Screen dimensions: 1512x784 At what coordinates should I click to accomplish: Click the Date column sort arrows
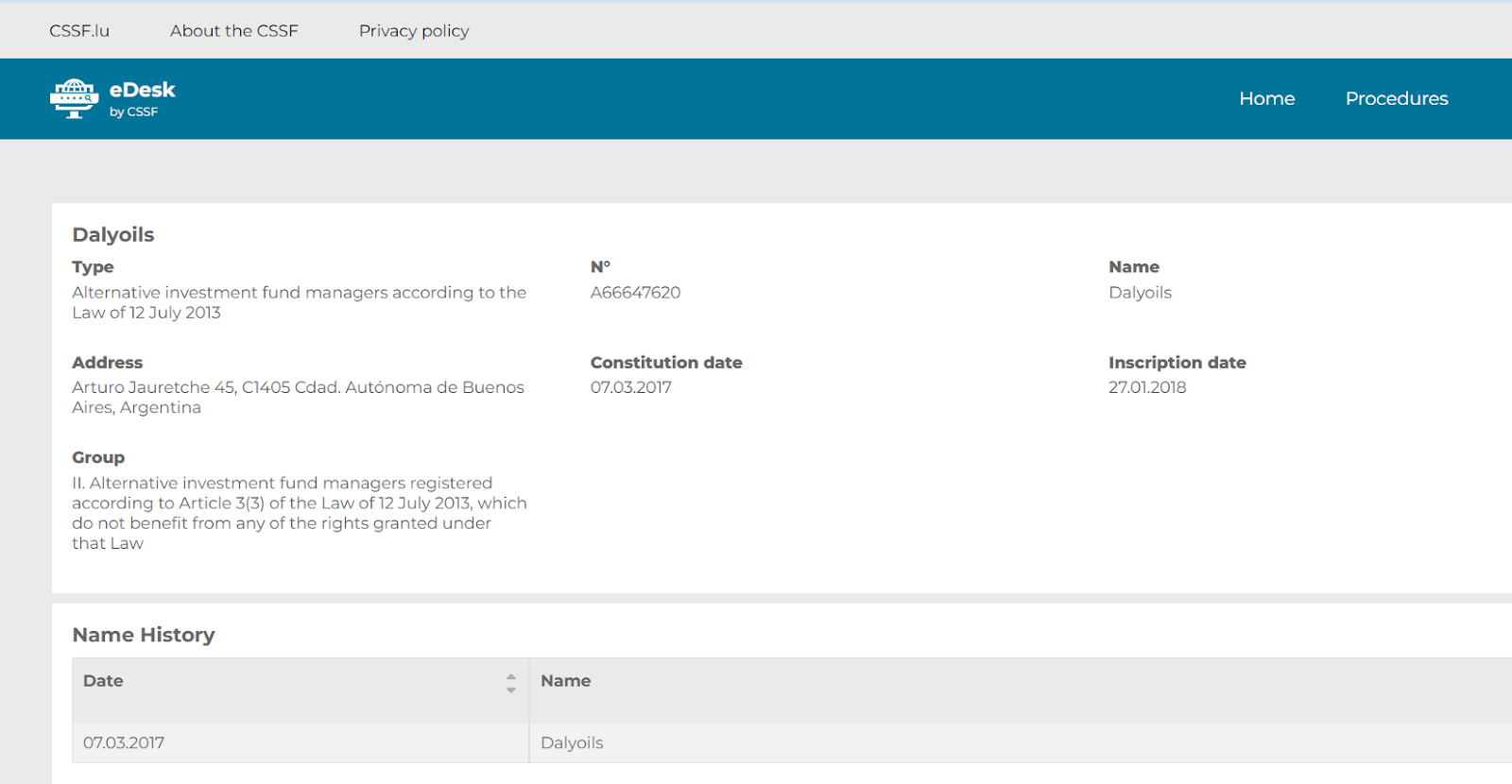click(510, 683)
